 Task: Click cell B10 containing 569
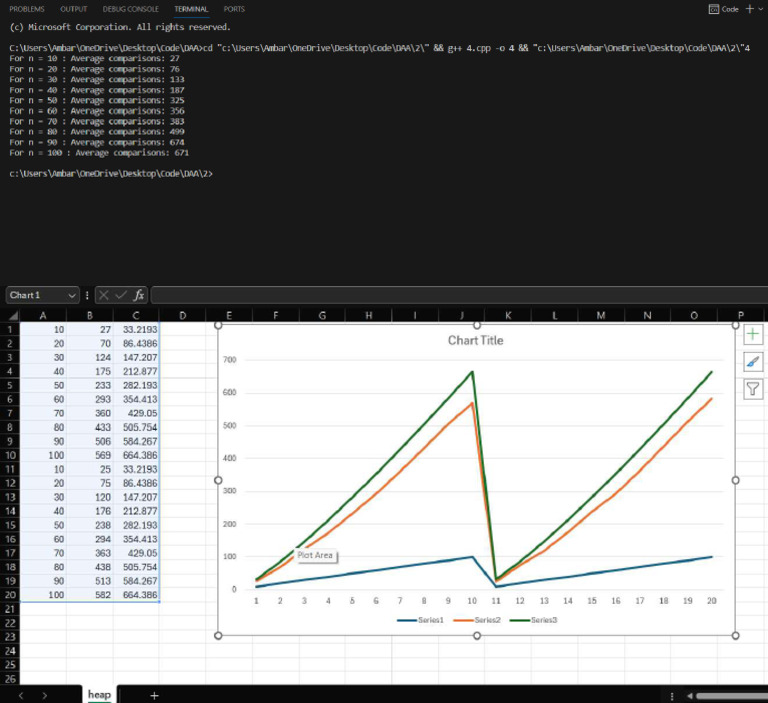tap(90, 455)
